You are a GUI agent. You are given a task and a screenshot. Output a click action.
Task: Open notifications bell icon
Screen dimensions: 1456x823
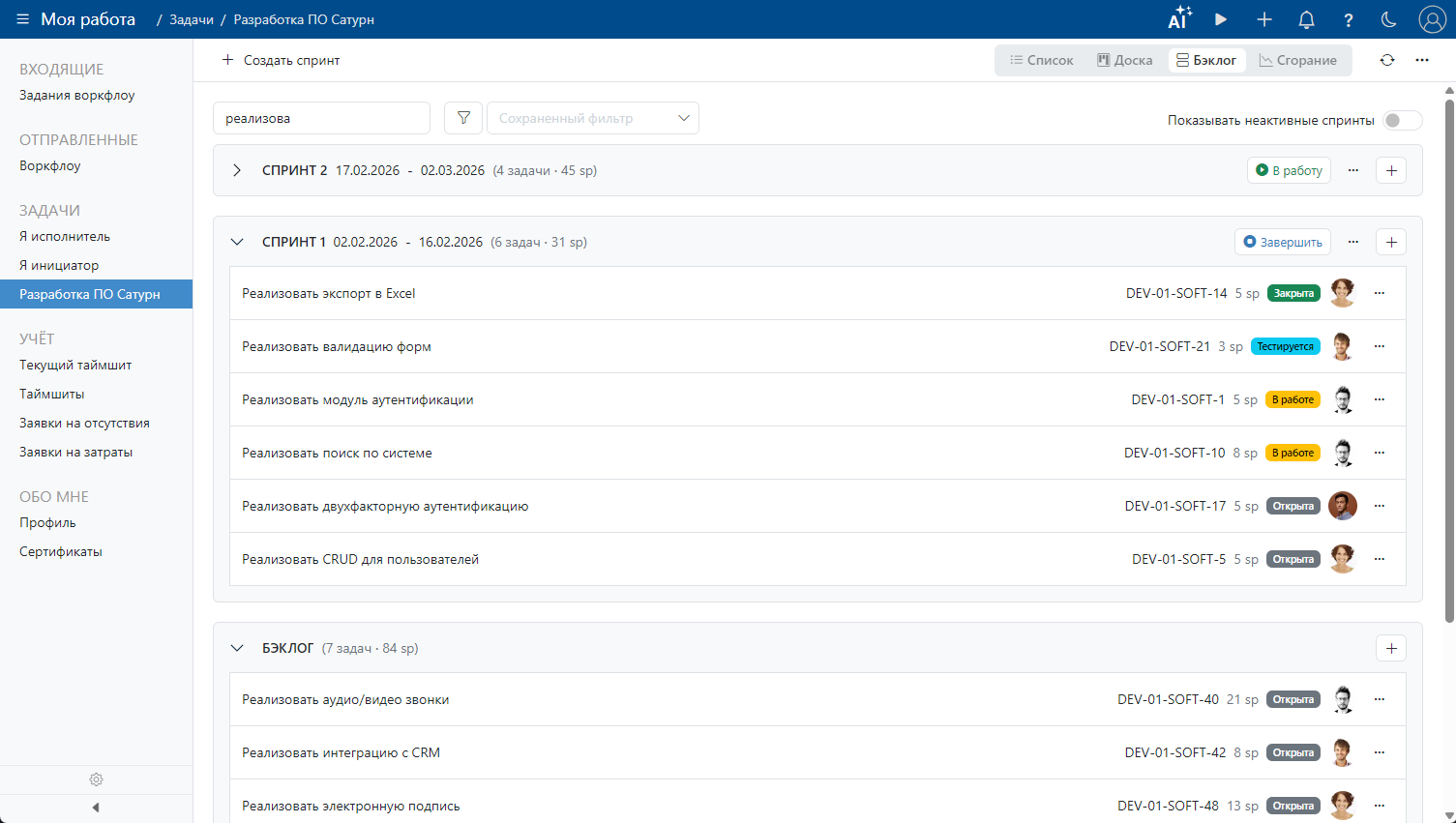(x=1306, y=19)
